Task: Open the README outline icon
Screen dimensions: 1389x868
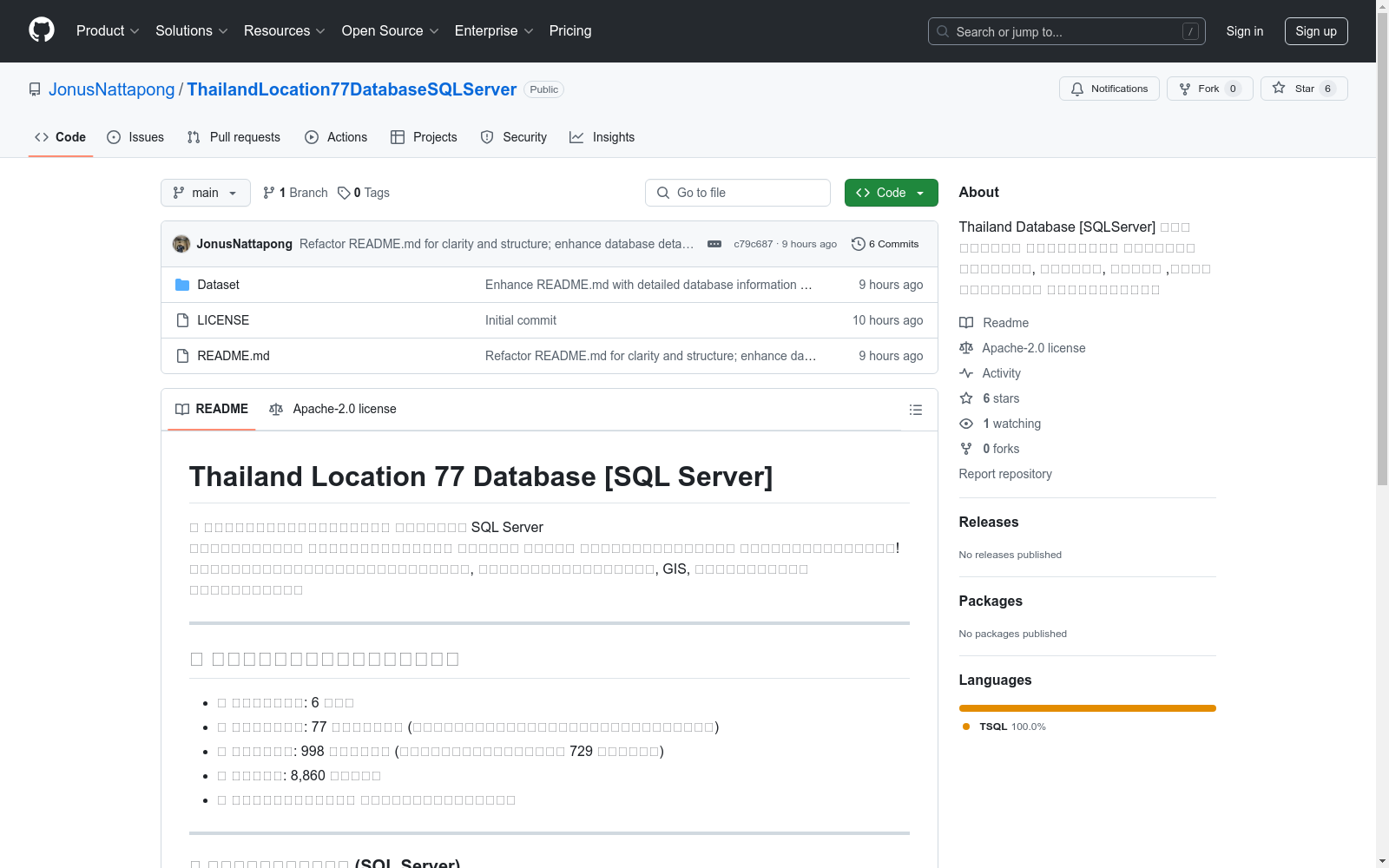Action: click(916, 410)
